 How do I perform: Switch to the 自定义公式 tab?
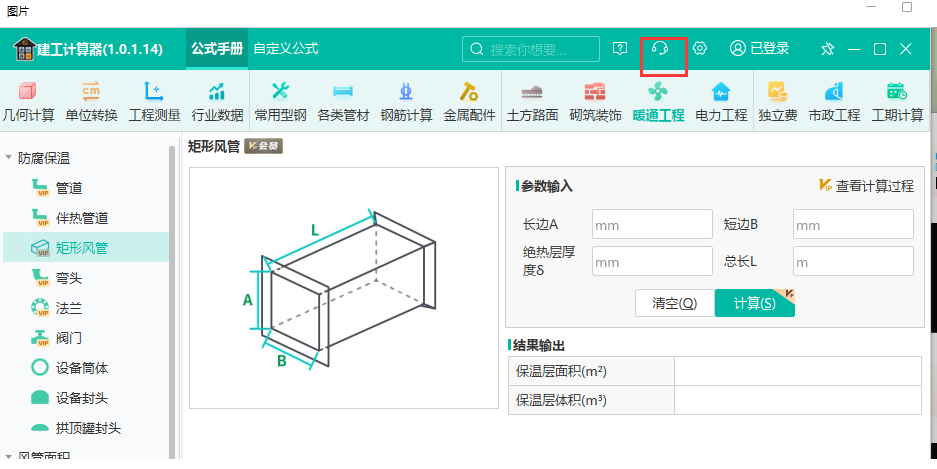(x=285, y=48)
